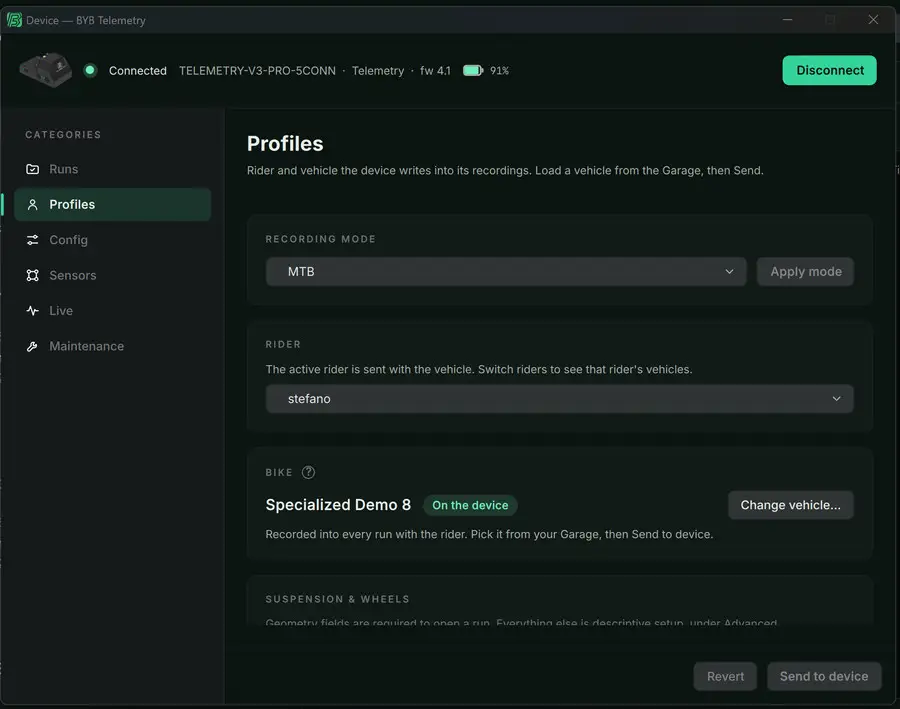Screen dimensions: 900x709
Task: Click the battery level icon
Action: coord(473,70)
